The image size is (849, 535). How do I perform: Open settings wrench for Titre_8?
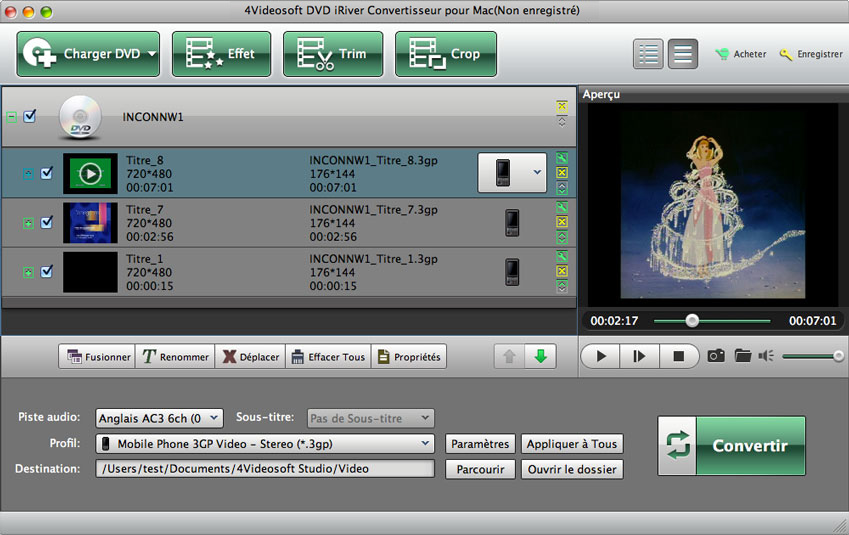coord(562,158)
